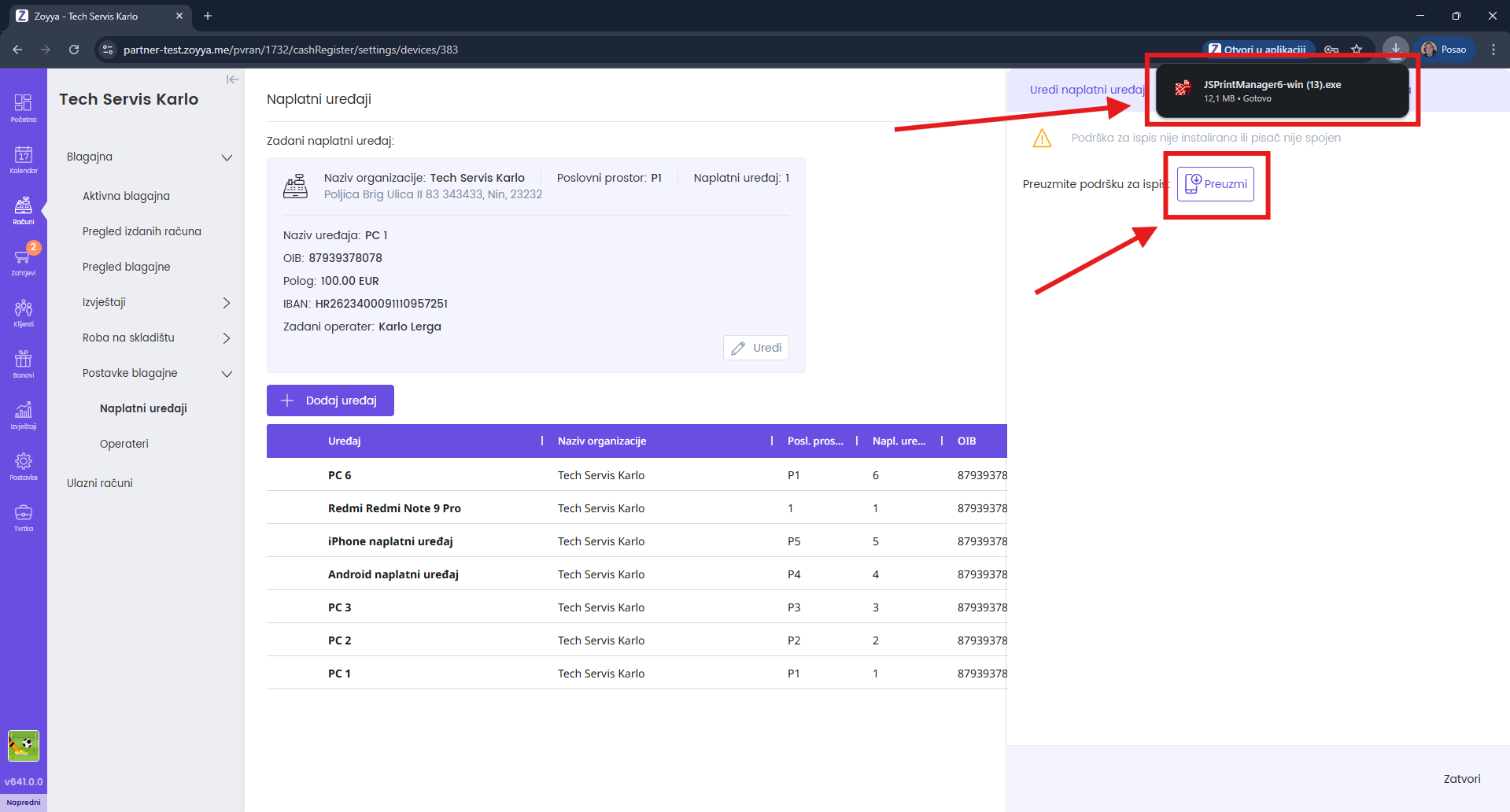1510x812 pixels.
Task: Click the Preuzmi download button
Action: (x=1216, y=184)
